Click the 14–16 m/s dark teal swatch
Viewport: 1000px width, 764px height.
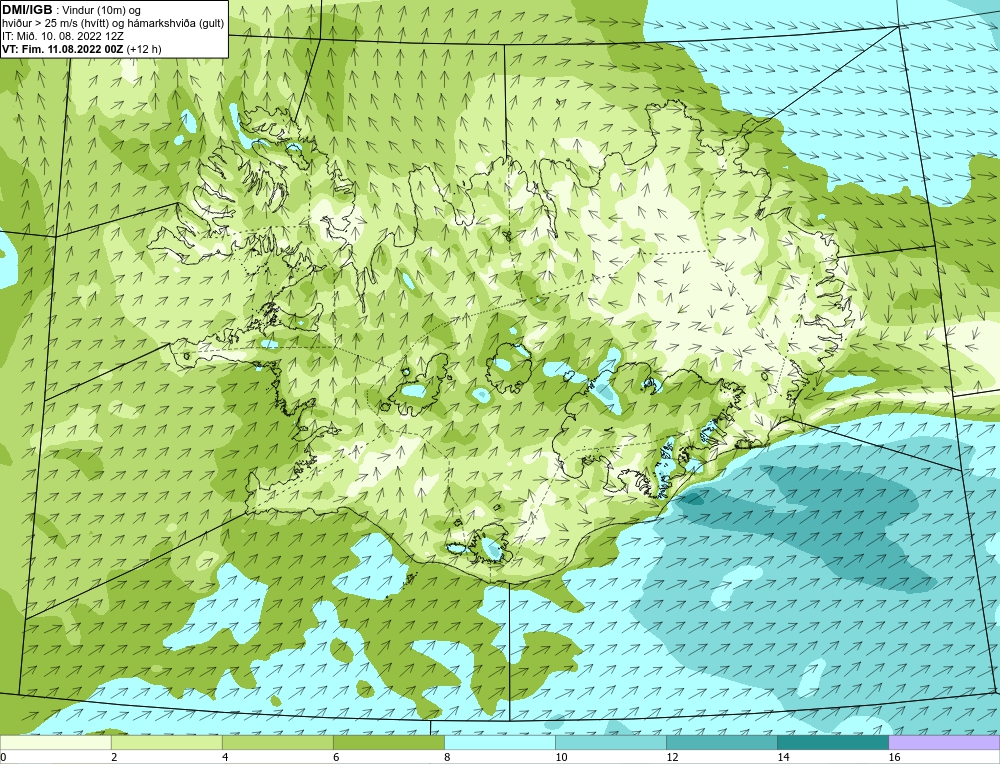[x=832, y=742]
